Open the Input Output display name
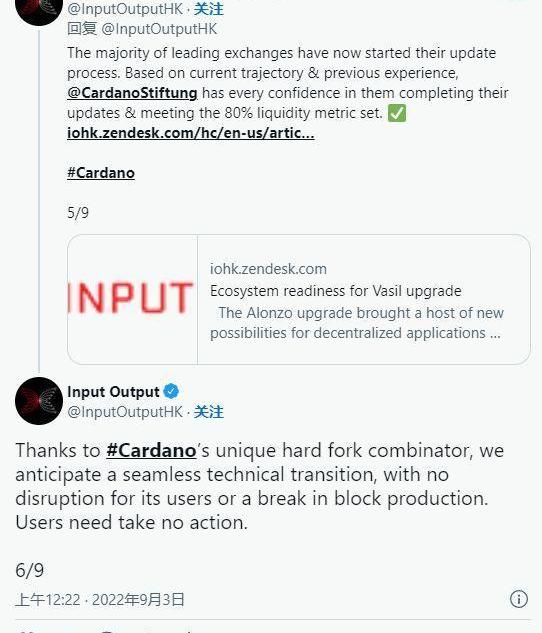 [113, 392]
